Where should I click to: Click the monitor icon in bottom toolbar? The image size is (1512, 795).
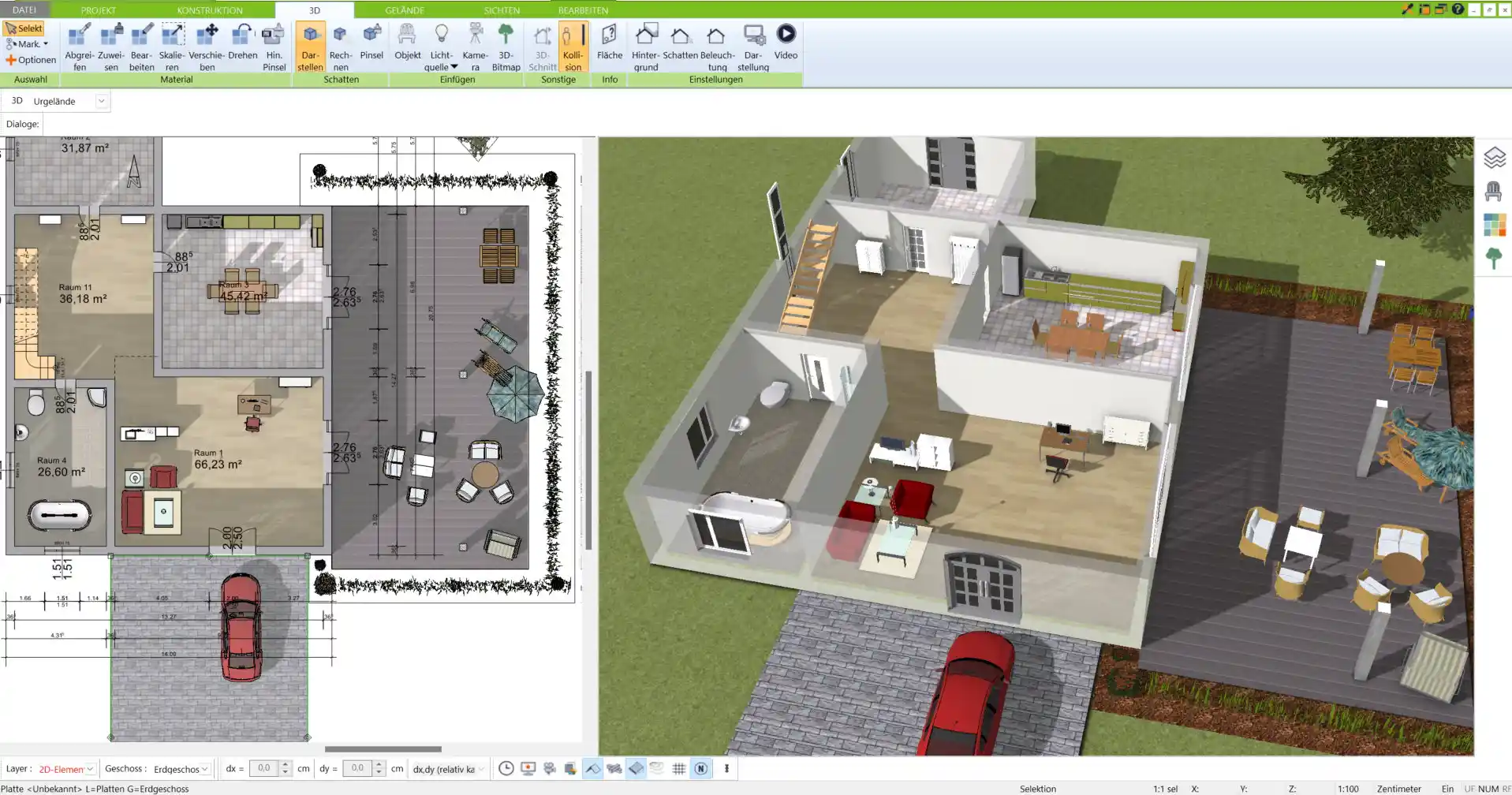[x=528, y=768]
